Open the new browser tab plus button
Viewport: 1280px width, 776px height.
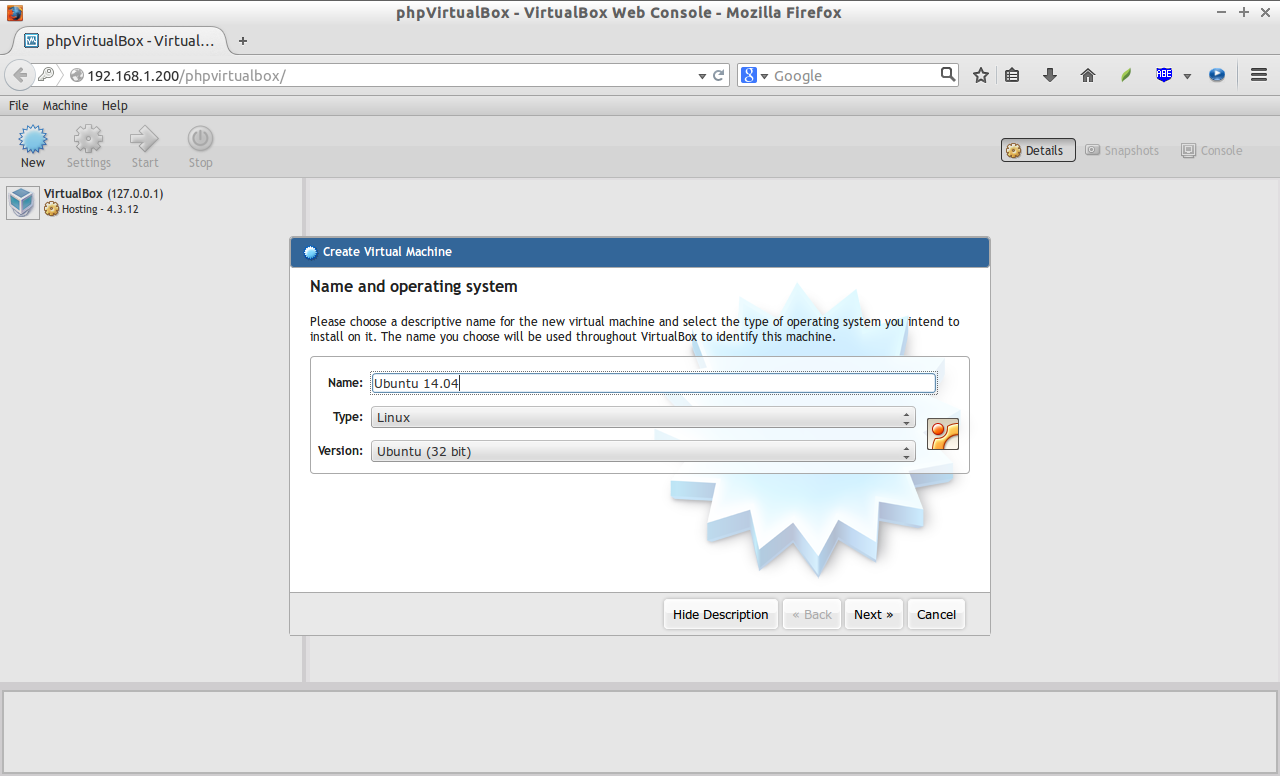[242, 41]
